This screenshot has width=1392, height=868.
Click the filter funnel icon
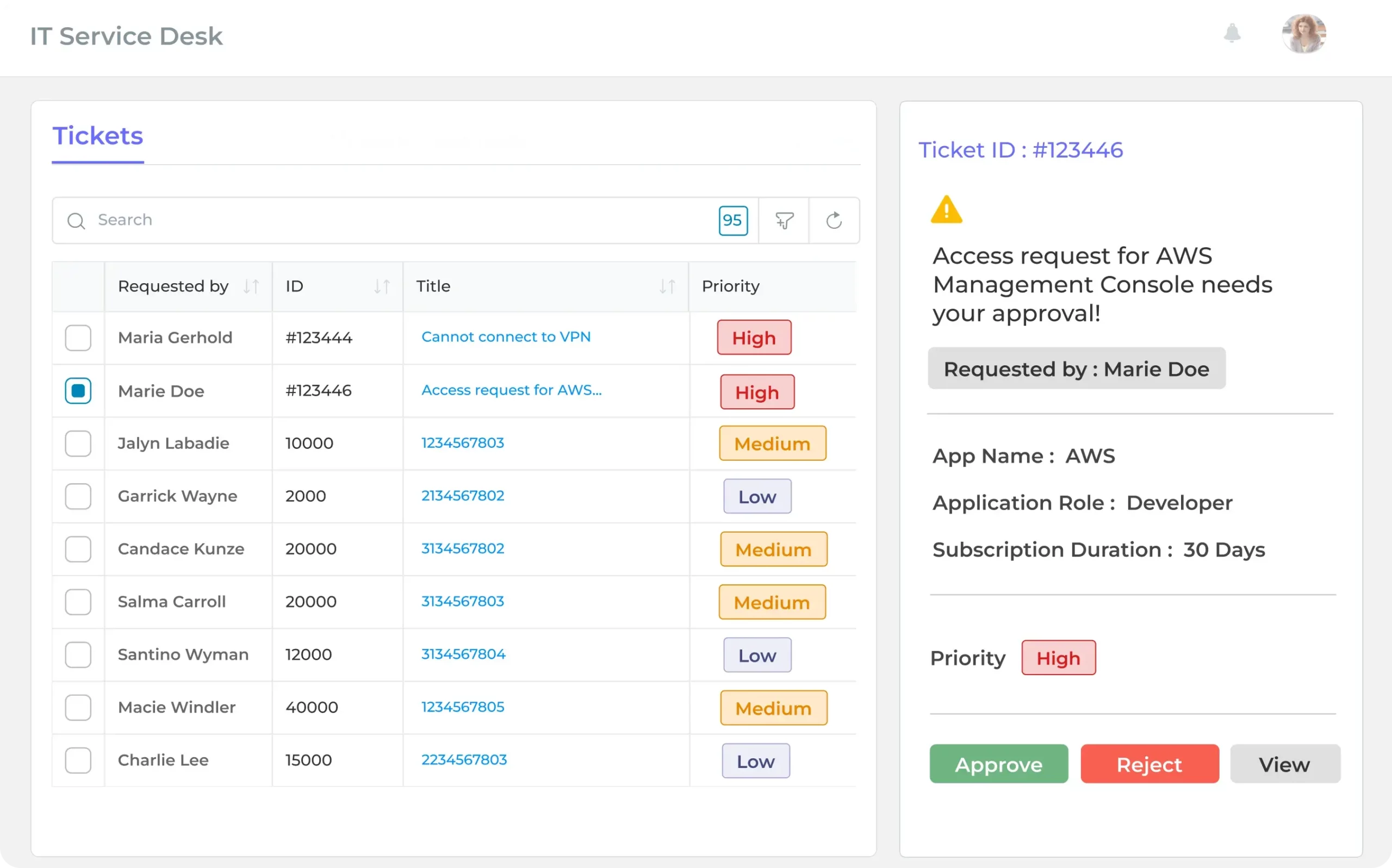tap(784, 221)
